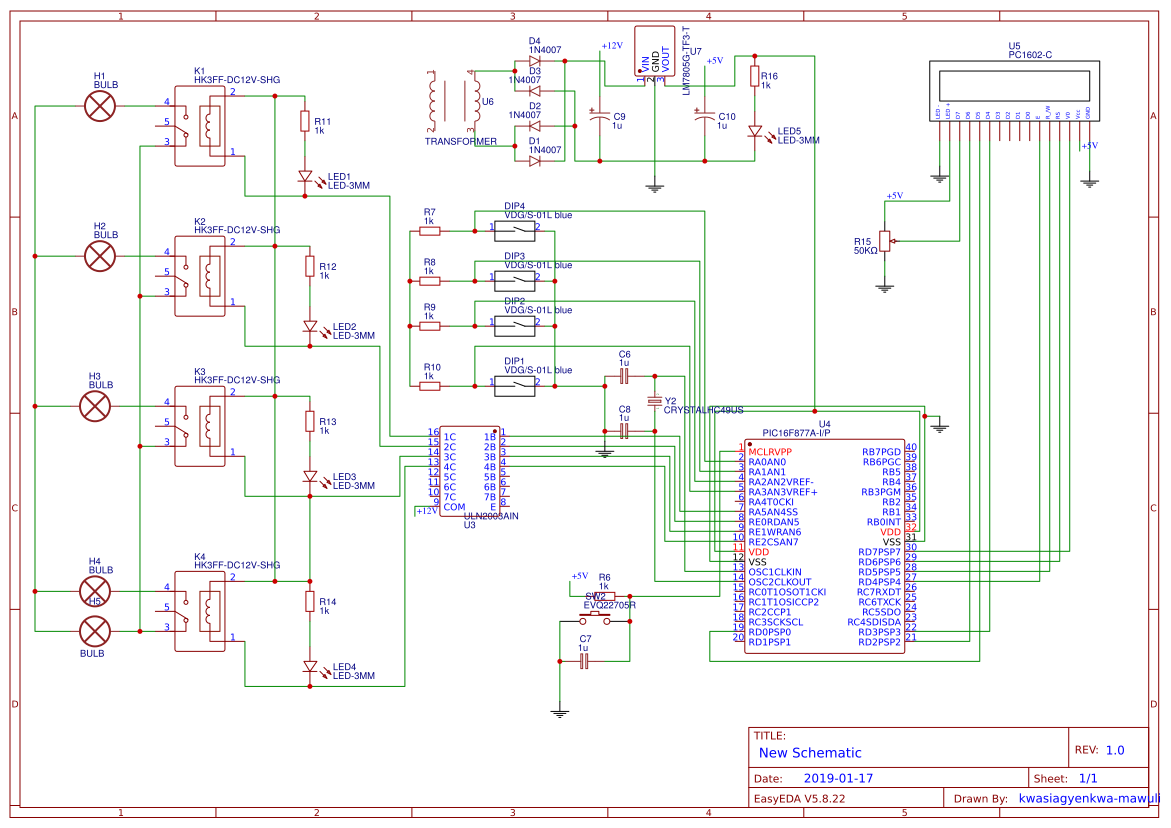1171x828 pixels.
Task: Select the Y2 crystal oscillator symbol
Action: tap(654, 401)
